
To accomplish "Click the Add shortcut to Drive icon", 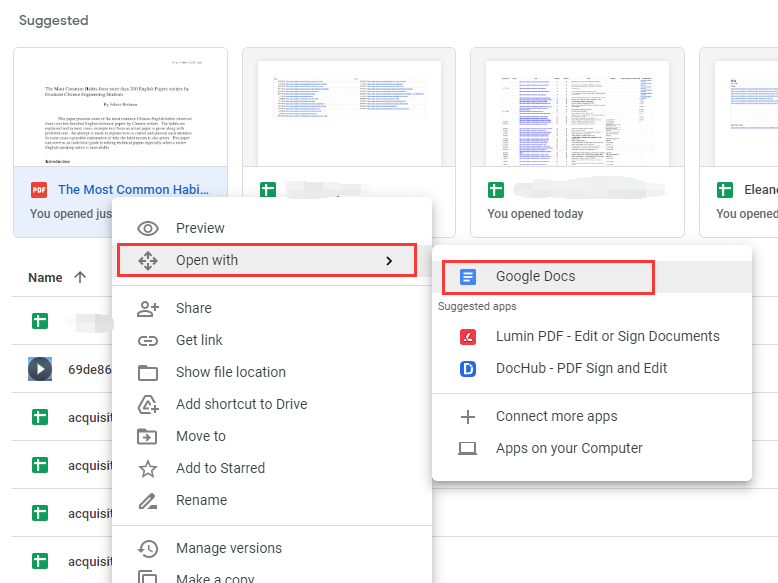I will coord(148,404).
